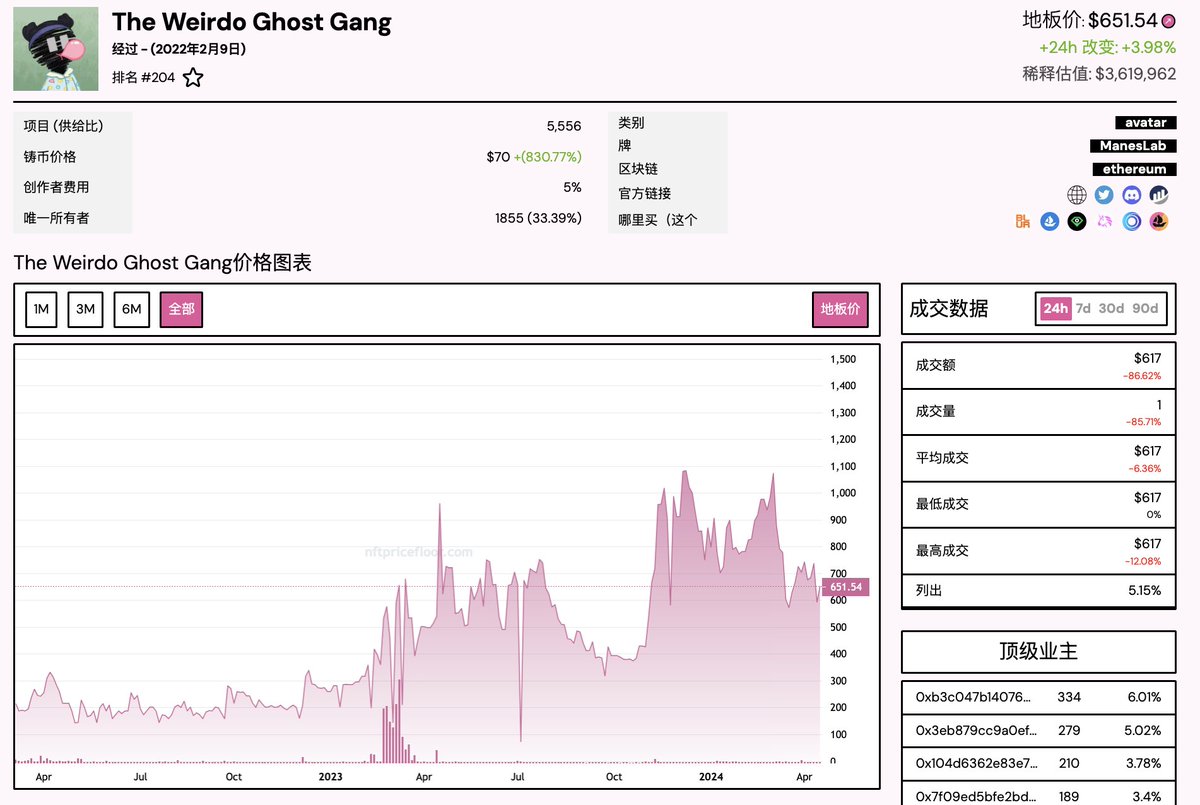Click the 经过 (2022年2月9日) date text
Viewport: 1200px width, 805px height.
tap(179, 49)
